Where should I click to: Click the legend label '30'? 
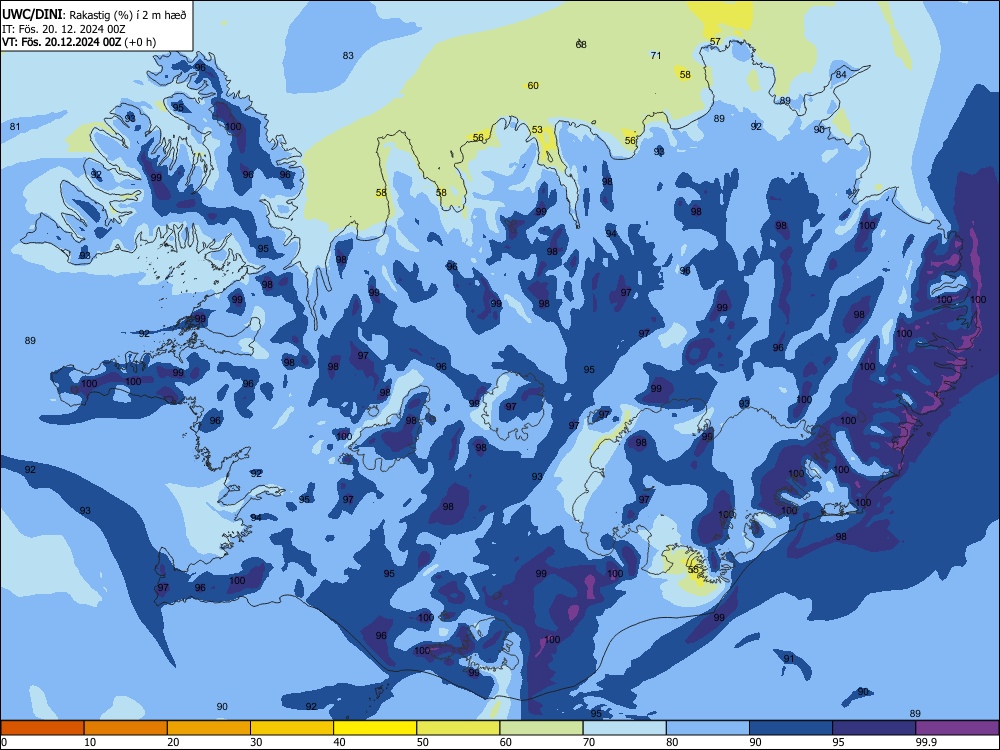(256, 742)
